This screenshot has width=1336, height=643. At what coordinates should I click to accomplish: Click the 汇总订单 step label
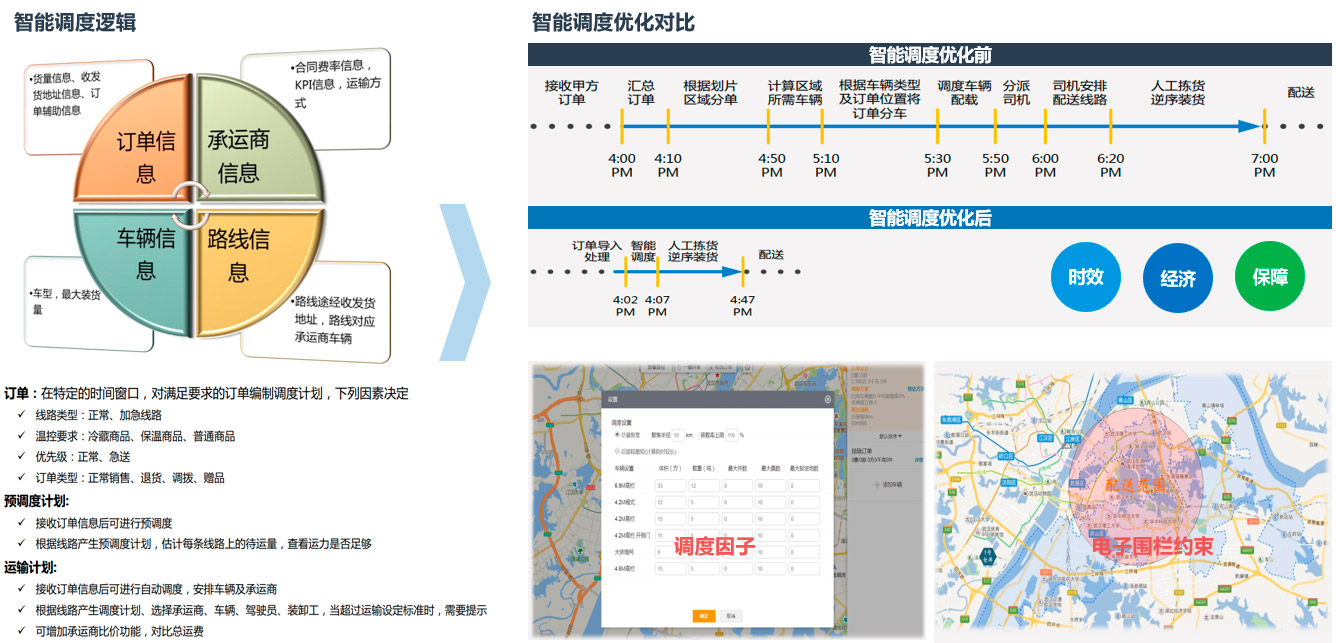pos(641,93)
